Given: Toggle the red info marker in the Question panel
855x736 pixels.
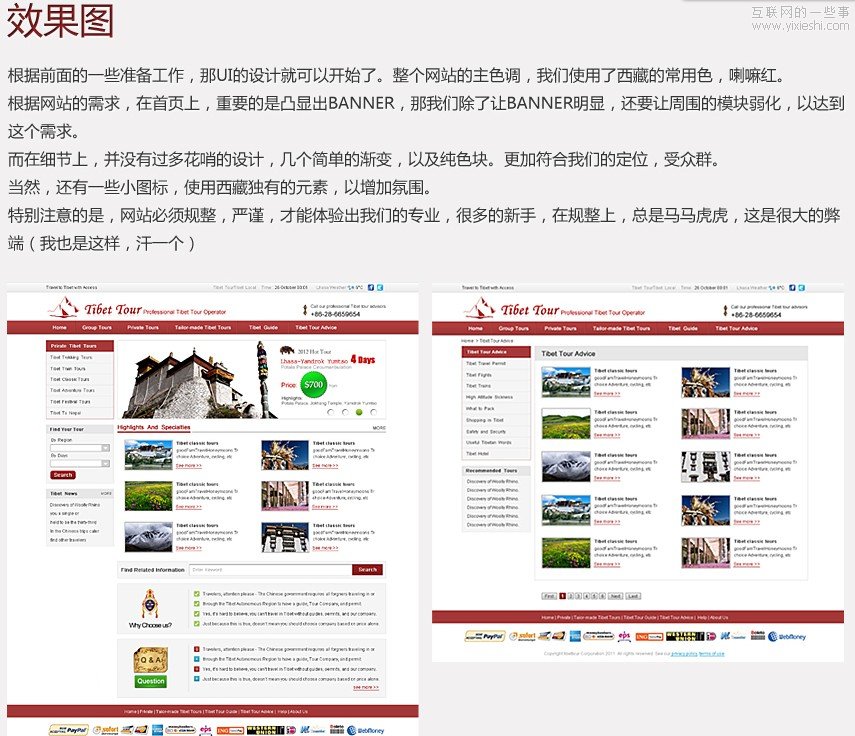Looking at the screenshot, I should pyautogui.click(x=196, y=650).
